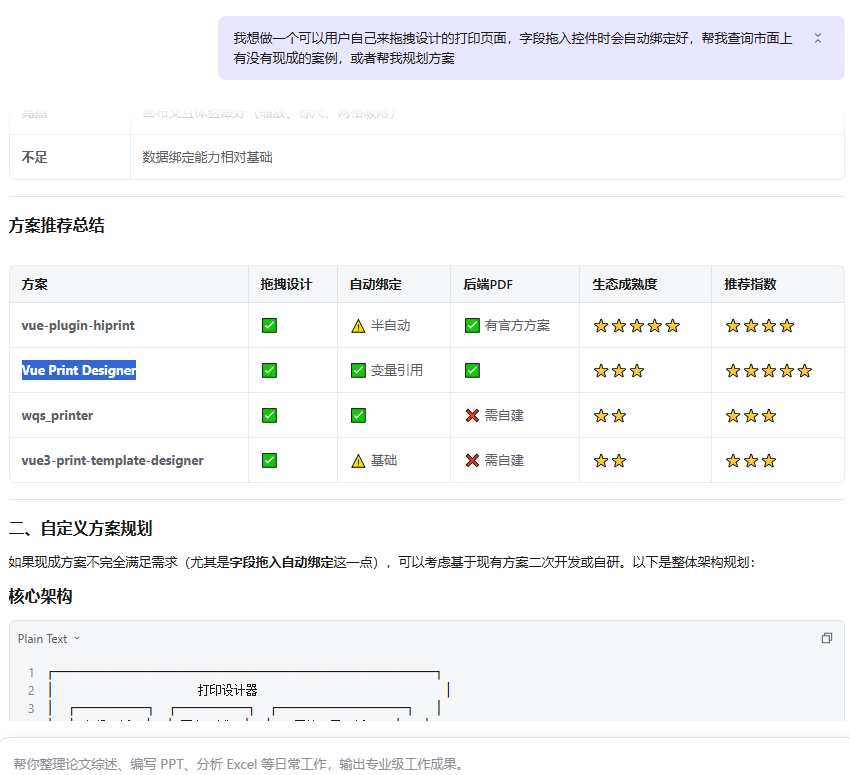Click the highlighted Vue Print Designer text

79,370
